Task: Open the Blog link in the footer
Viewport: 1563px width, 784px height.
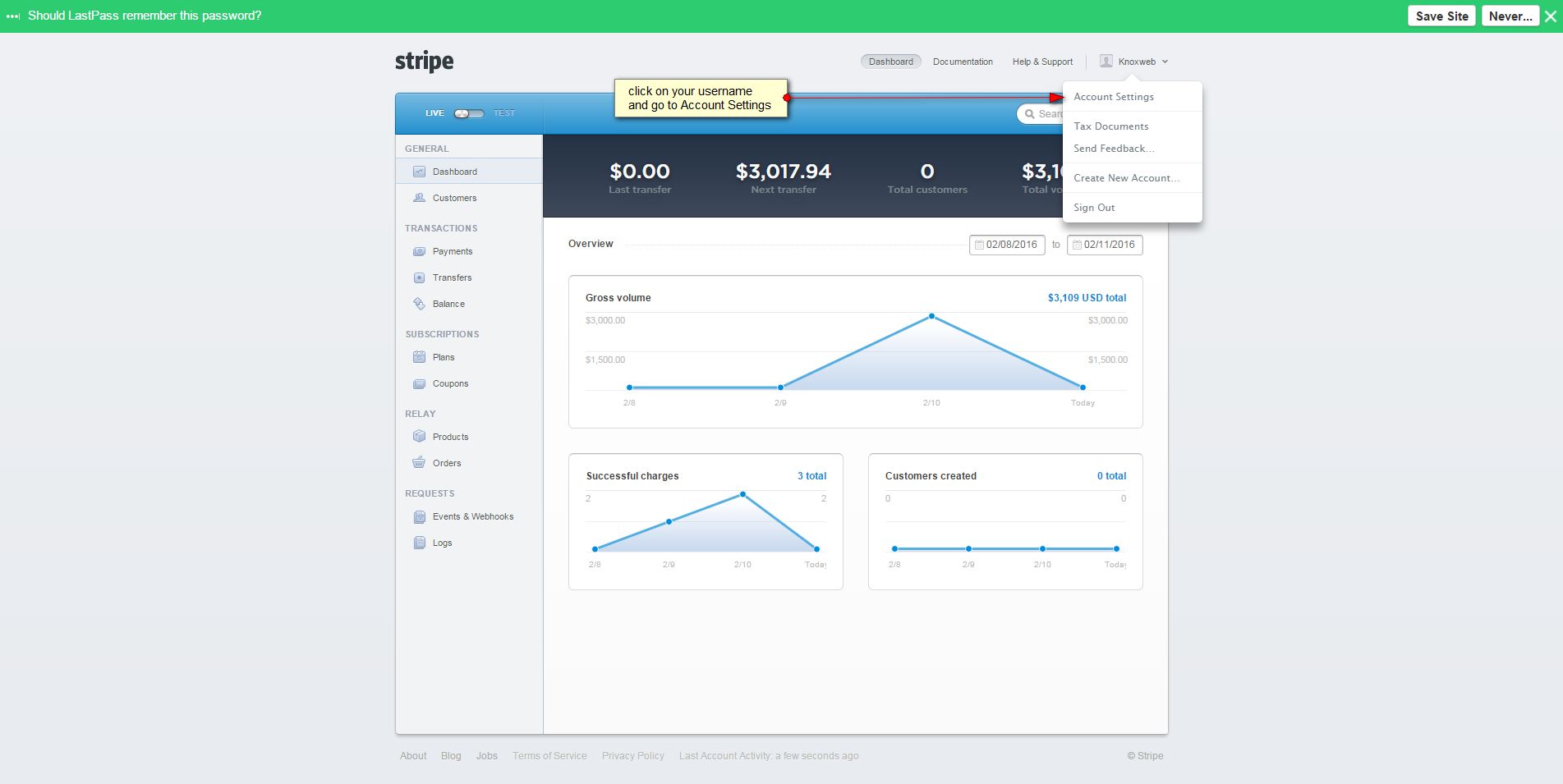Action: coord(451,756)
